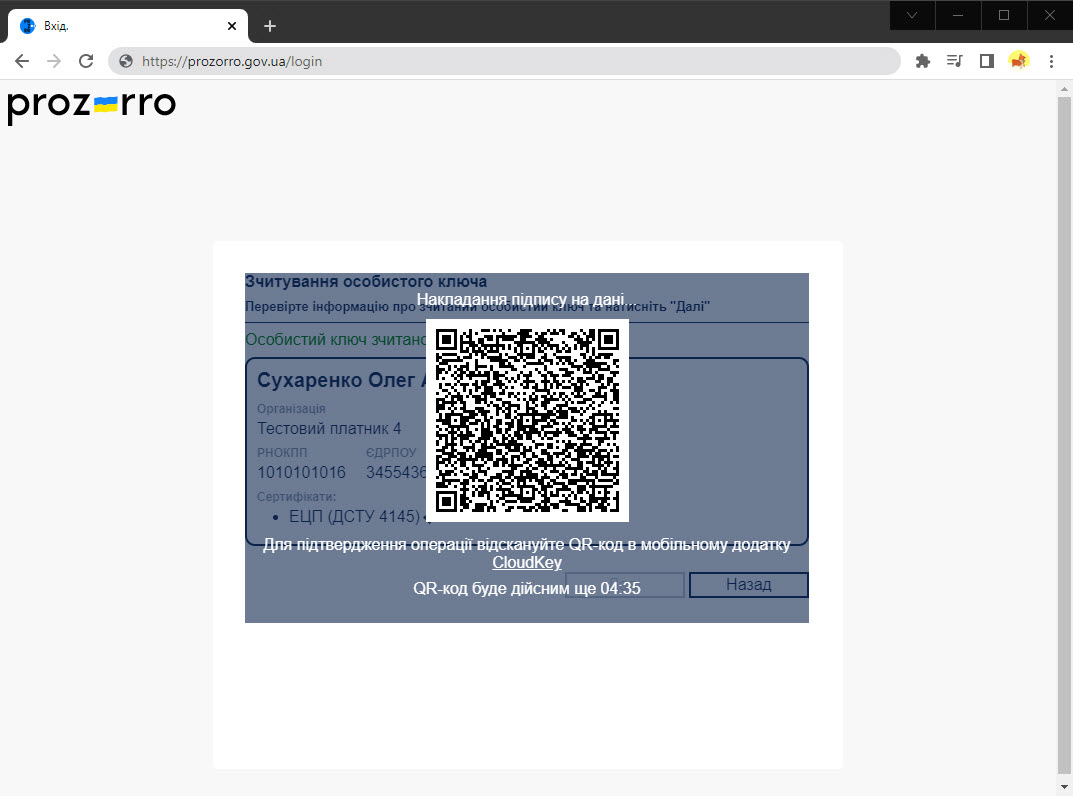
Task: Click the browser back arrow
Action: click(22, 62)
